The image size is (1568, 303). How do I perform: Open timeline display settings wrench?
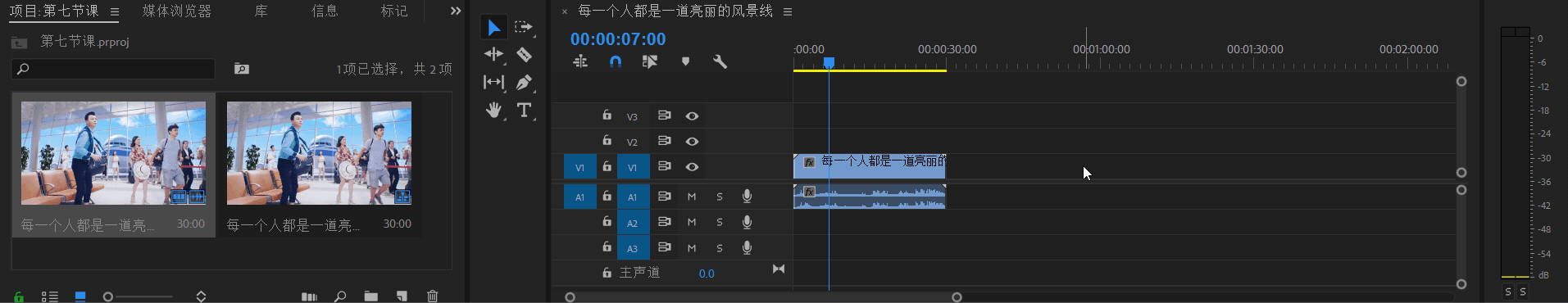point(720,61)
